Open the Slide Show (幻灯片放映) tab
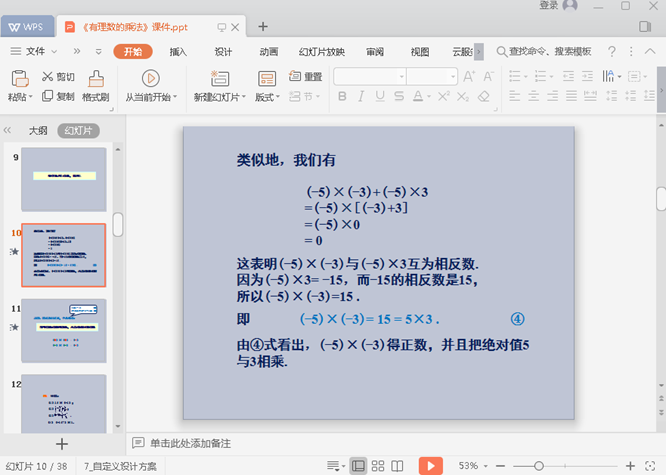Image resolution: width=666 pixels, height=475 pixels. click(322, 52)
